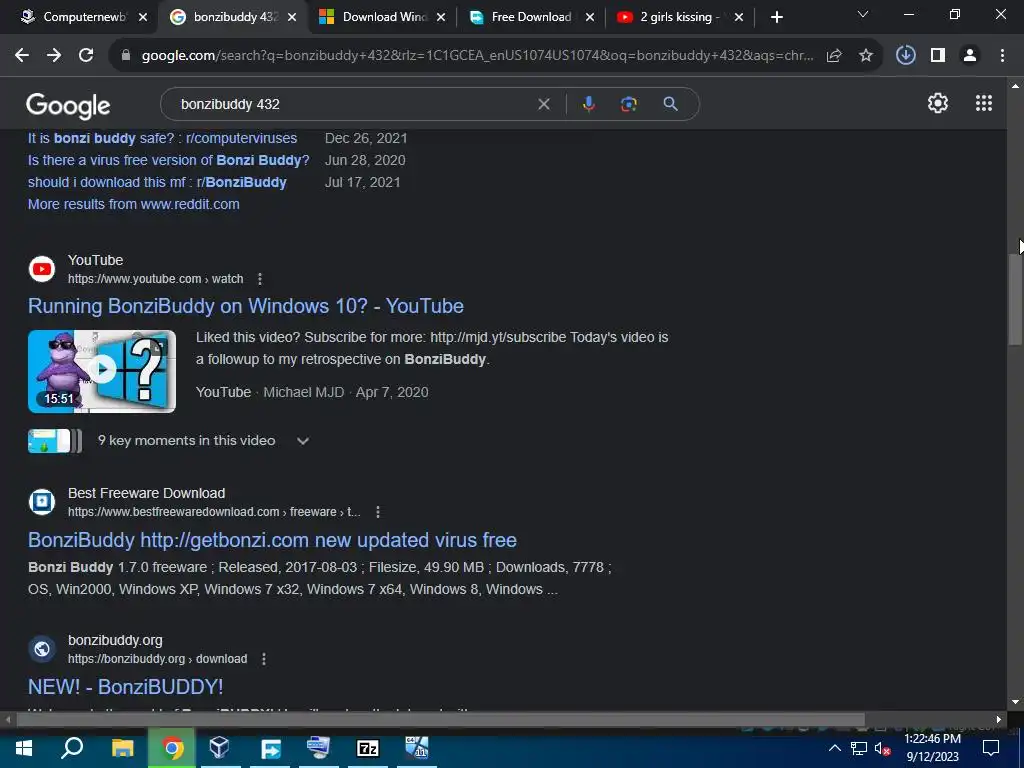The width and height of the screenshot is (1024, 768).
Task: Close the bonzibuddy 432 tab
Action: (x=292, y=18)
